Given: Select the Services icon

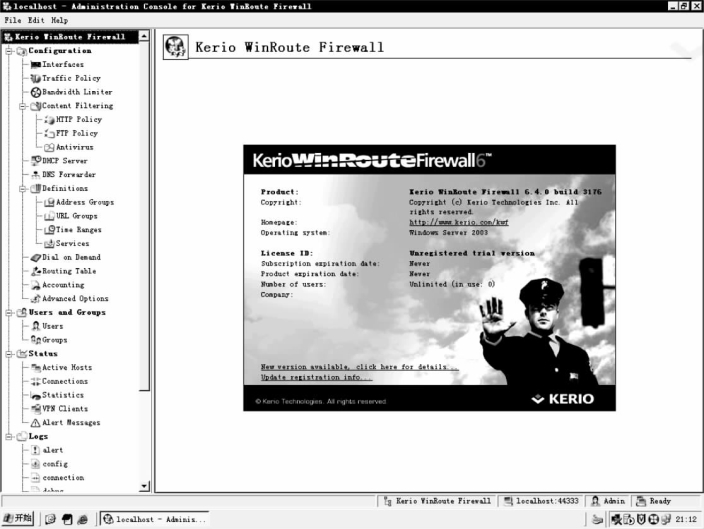Looking at the screenshot, I should (x=49, y=244).
